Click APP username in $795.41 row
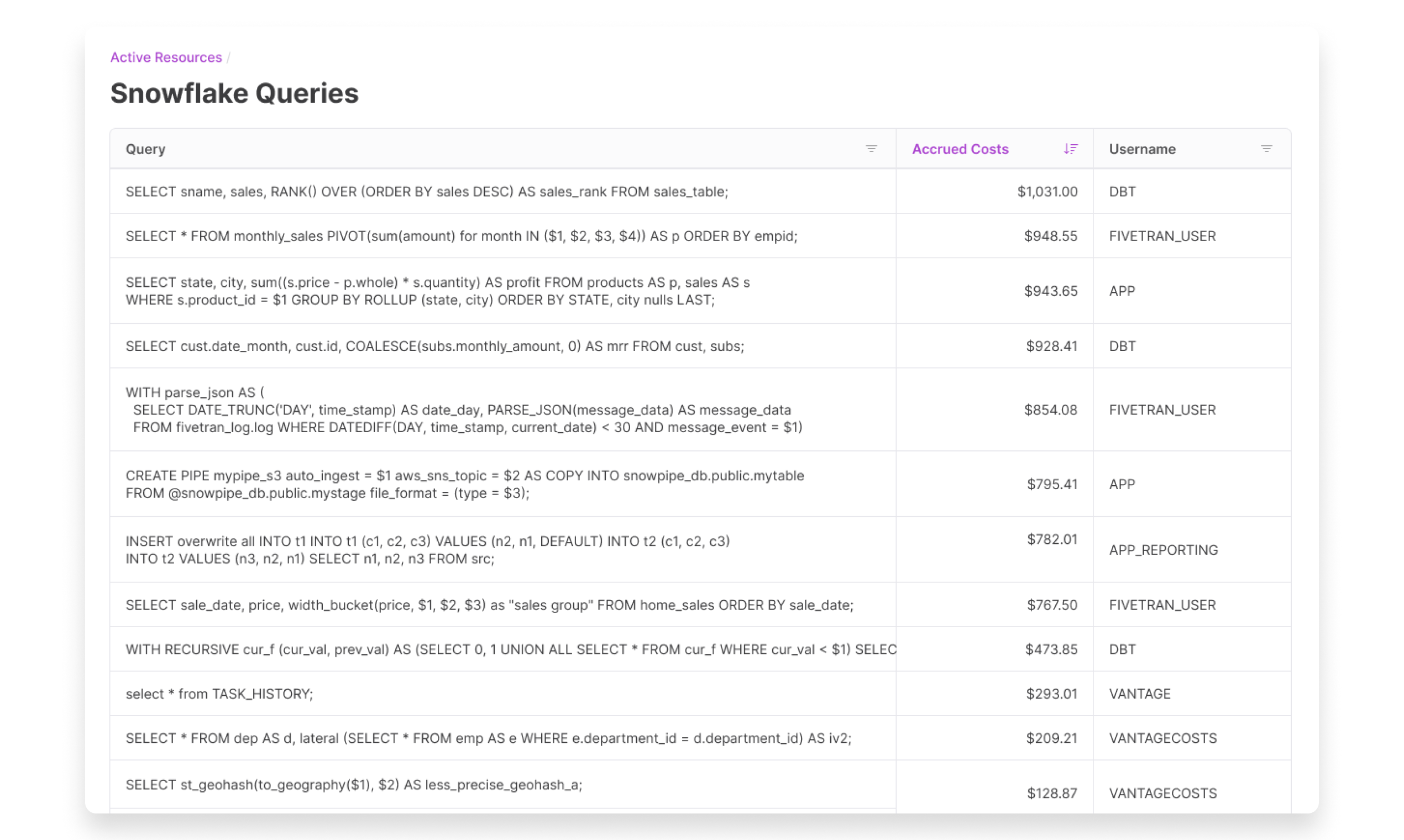Screen dimensions: 1404x840 (1122, 484)
